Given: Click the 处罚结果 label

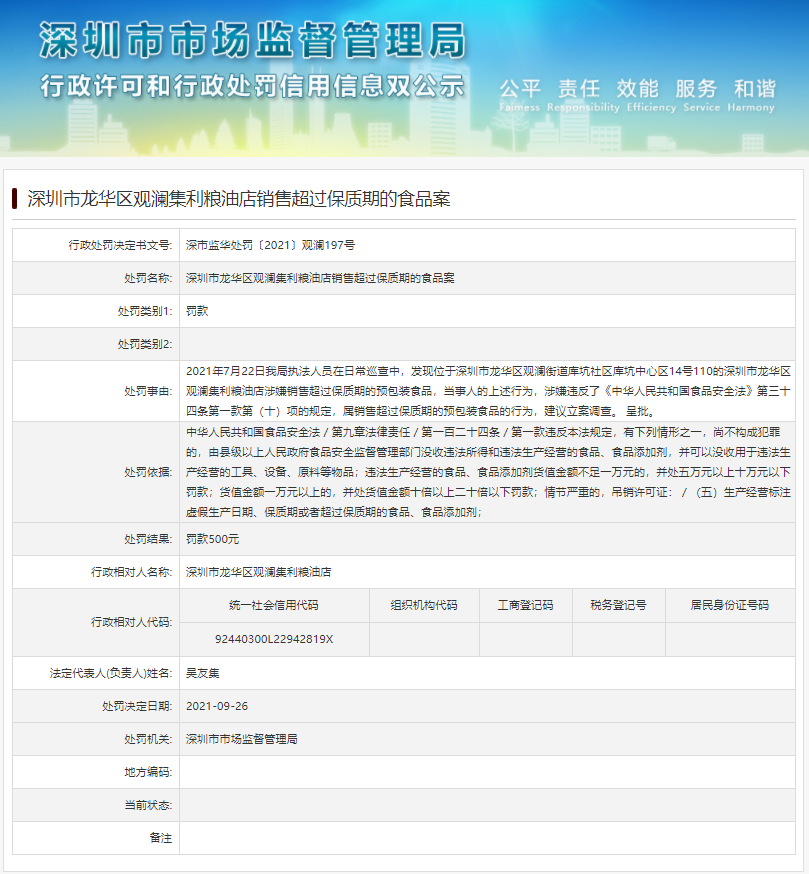Looking at the screenshot, I should point(148,539).
